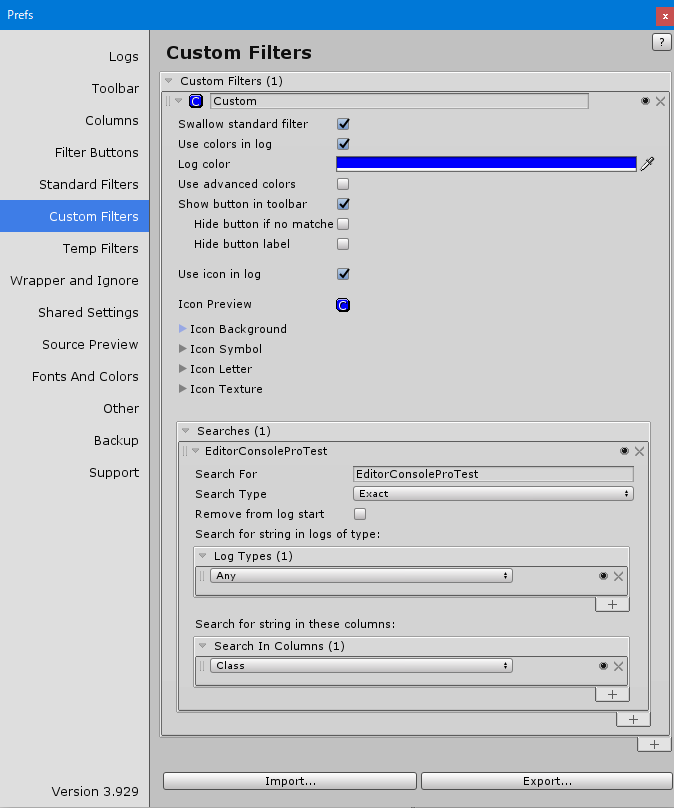Click drag handle on Class column row

[x=202, y=666]
